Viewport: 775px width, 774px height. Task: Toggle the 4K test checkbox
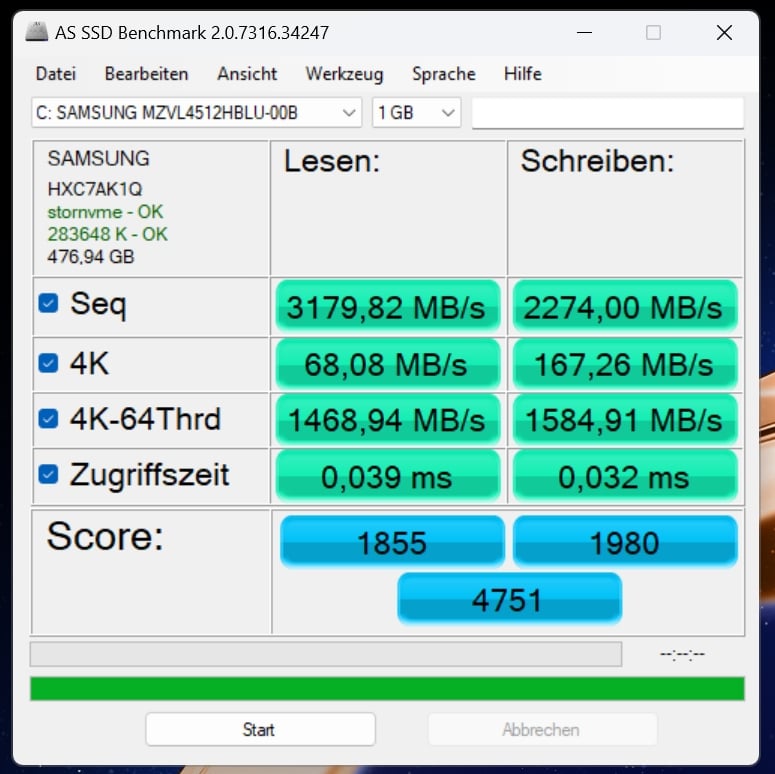[48, 363]
